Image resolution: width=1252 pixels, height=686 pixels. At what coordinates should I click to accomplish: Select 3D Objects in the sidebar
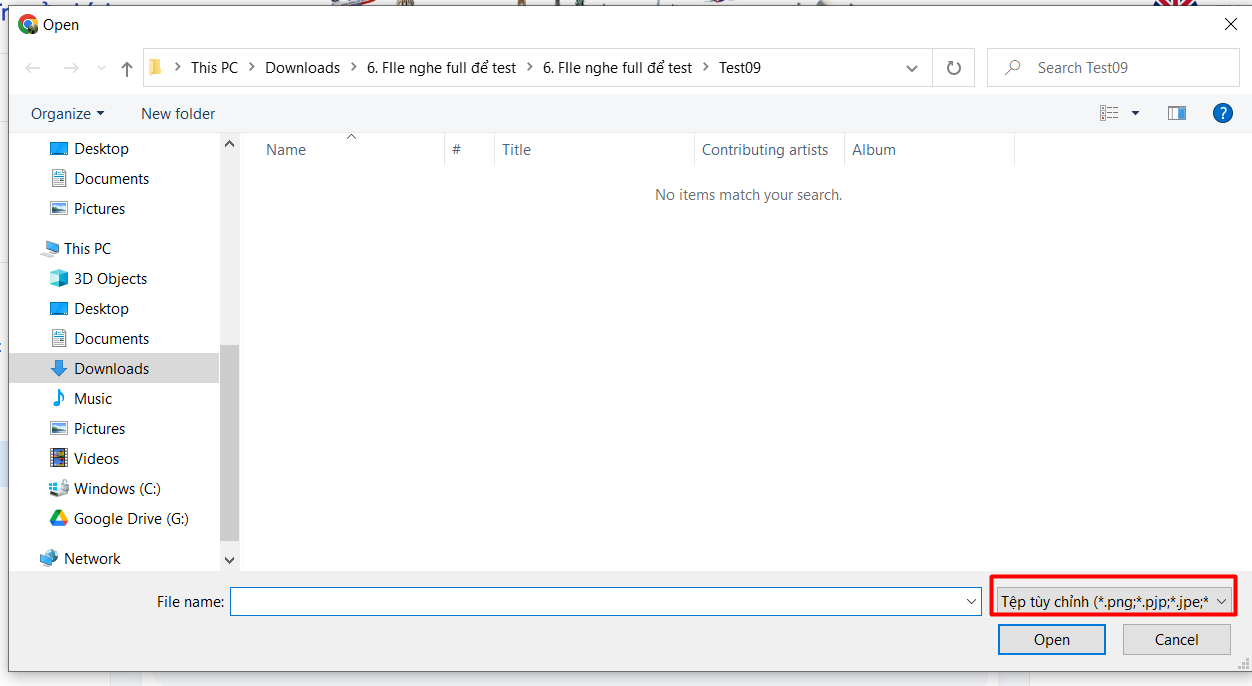pos(110,278)
